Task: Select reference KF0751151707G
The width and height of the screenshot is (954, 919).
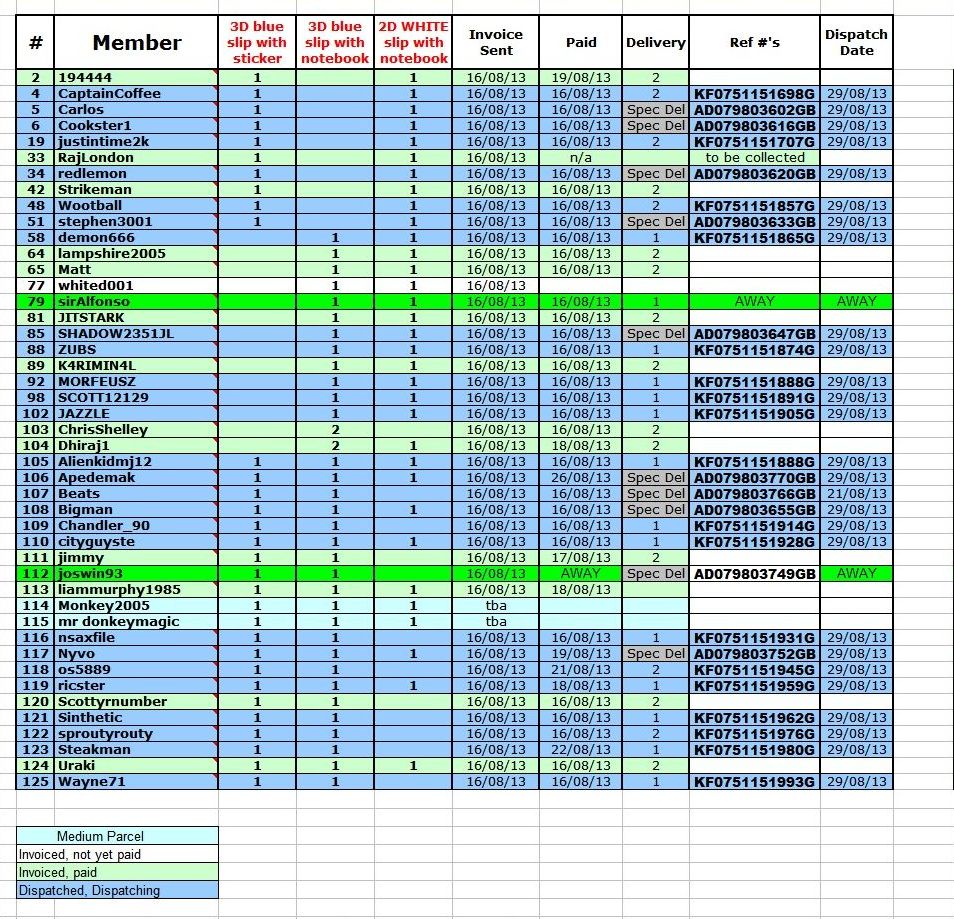Action: (754, 142)
